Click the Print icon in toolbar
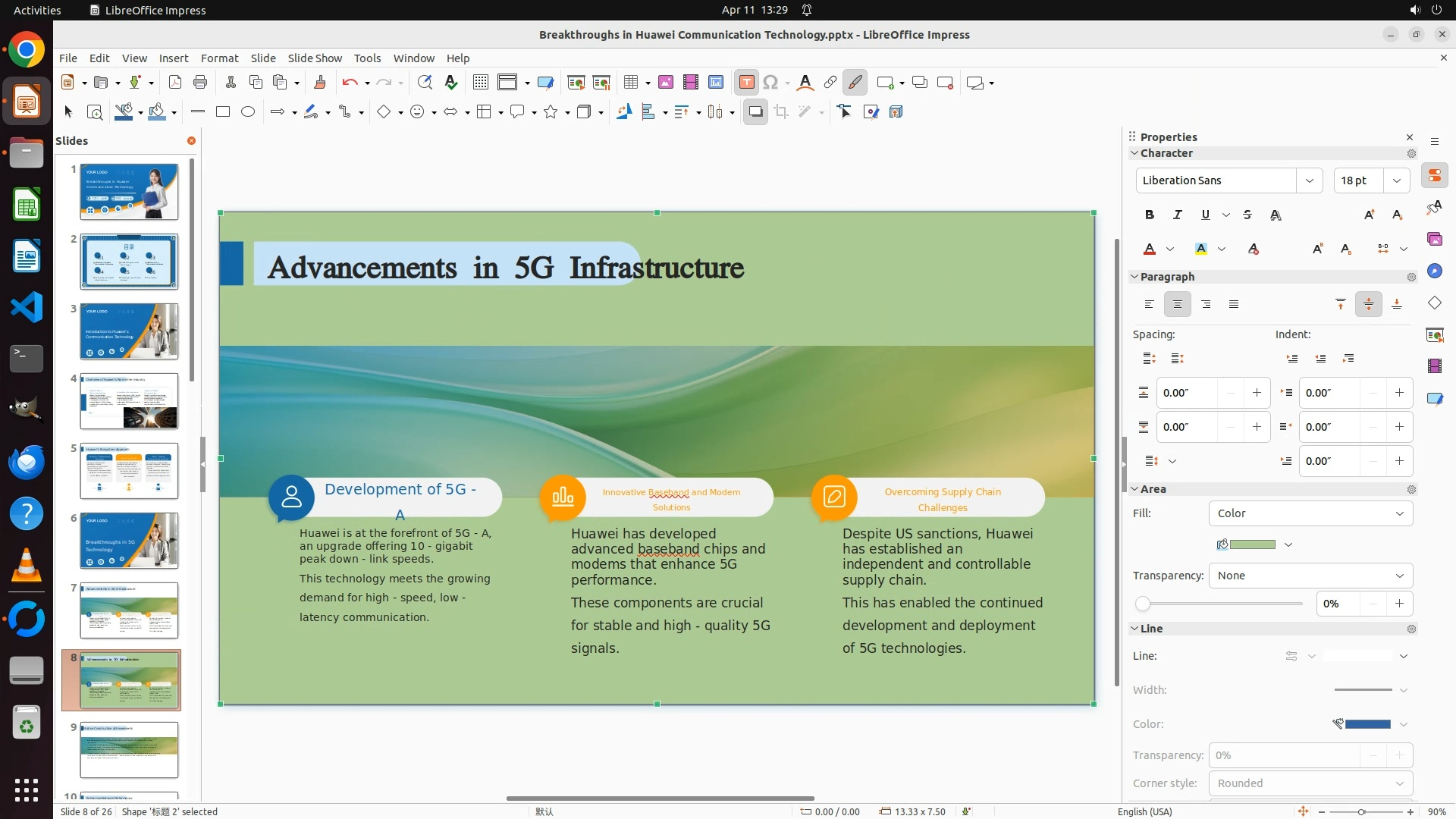This screenshot has height=819, width=1456. (200, 83)
